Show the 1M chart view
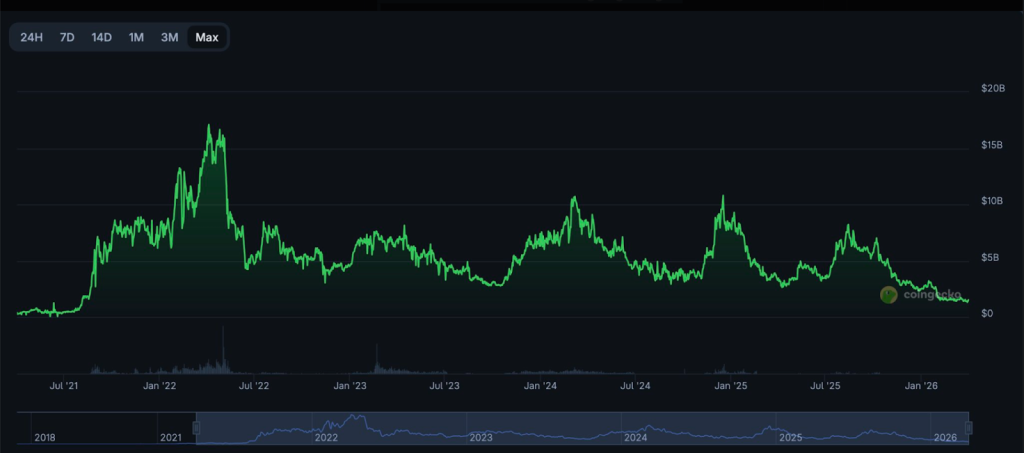This screenshot has height=453, width=1024. click(136, 38)
